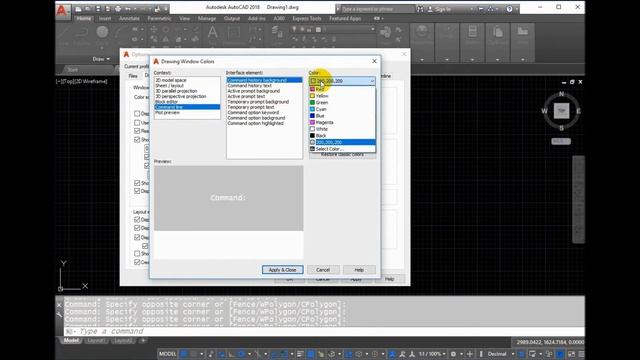The height and width of the screenshot is (360, 640).
Task: Click the command line wrench customize icon
Action: 59,315
